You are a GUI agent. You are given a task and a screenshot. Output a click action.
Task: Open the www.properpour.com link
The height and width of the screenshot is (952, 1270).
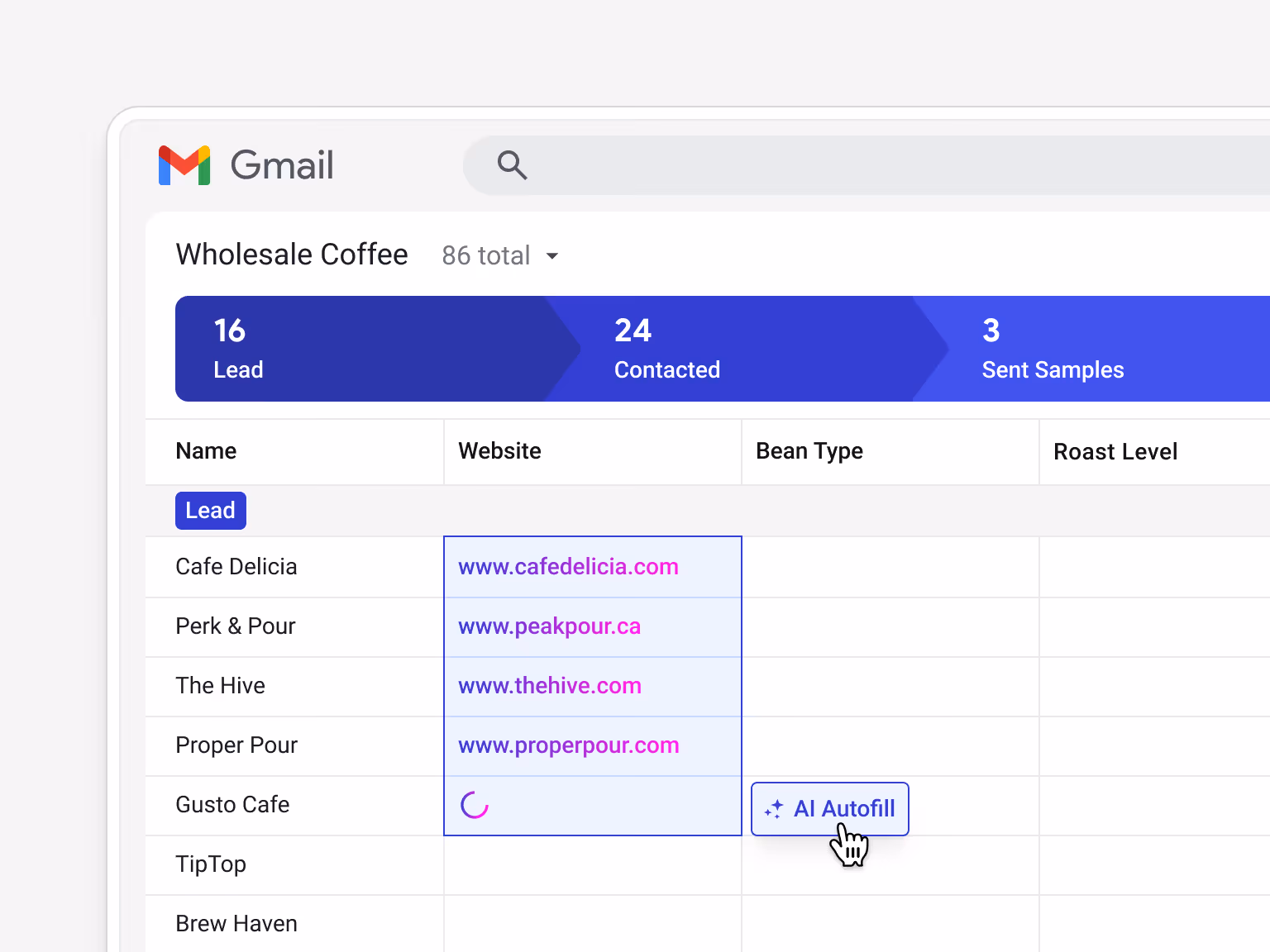(x=569, y=745)
